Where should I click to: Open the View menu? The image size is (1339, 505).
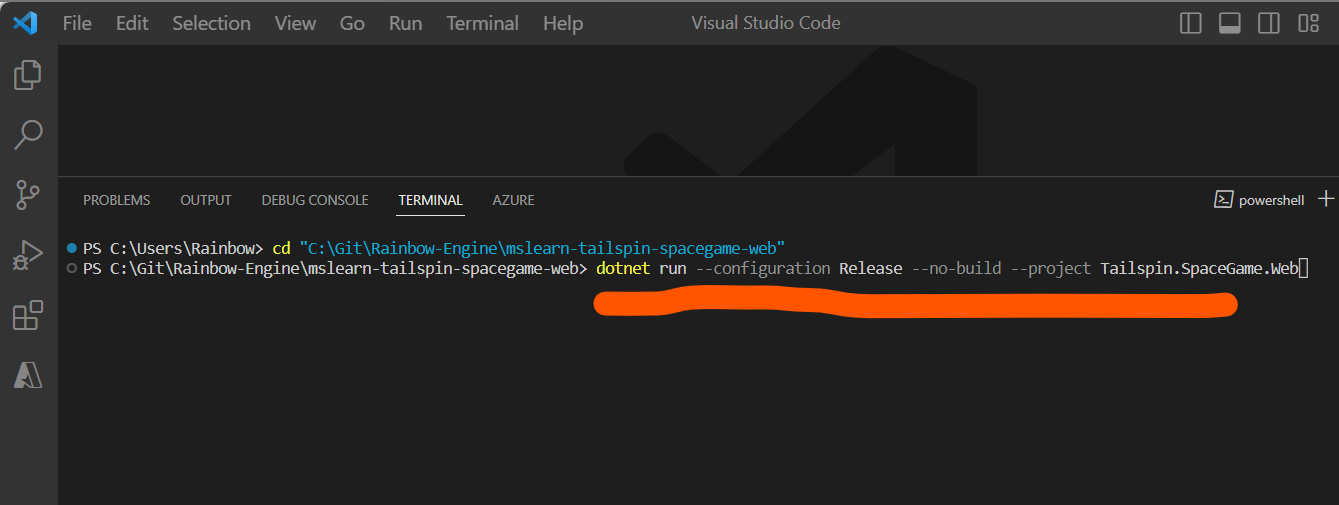pyautogui.click(x=295, y=23)
